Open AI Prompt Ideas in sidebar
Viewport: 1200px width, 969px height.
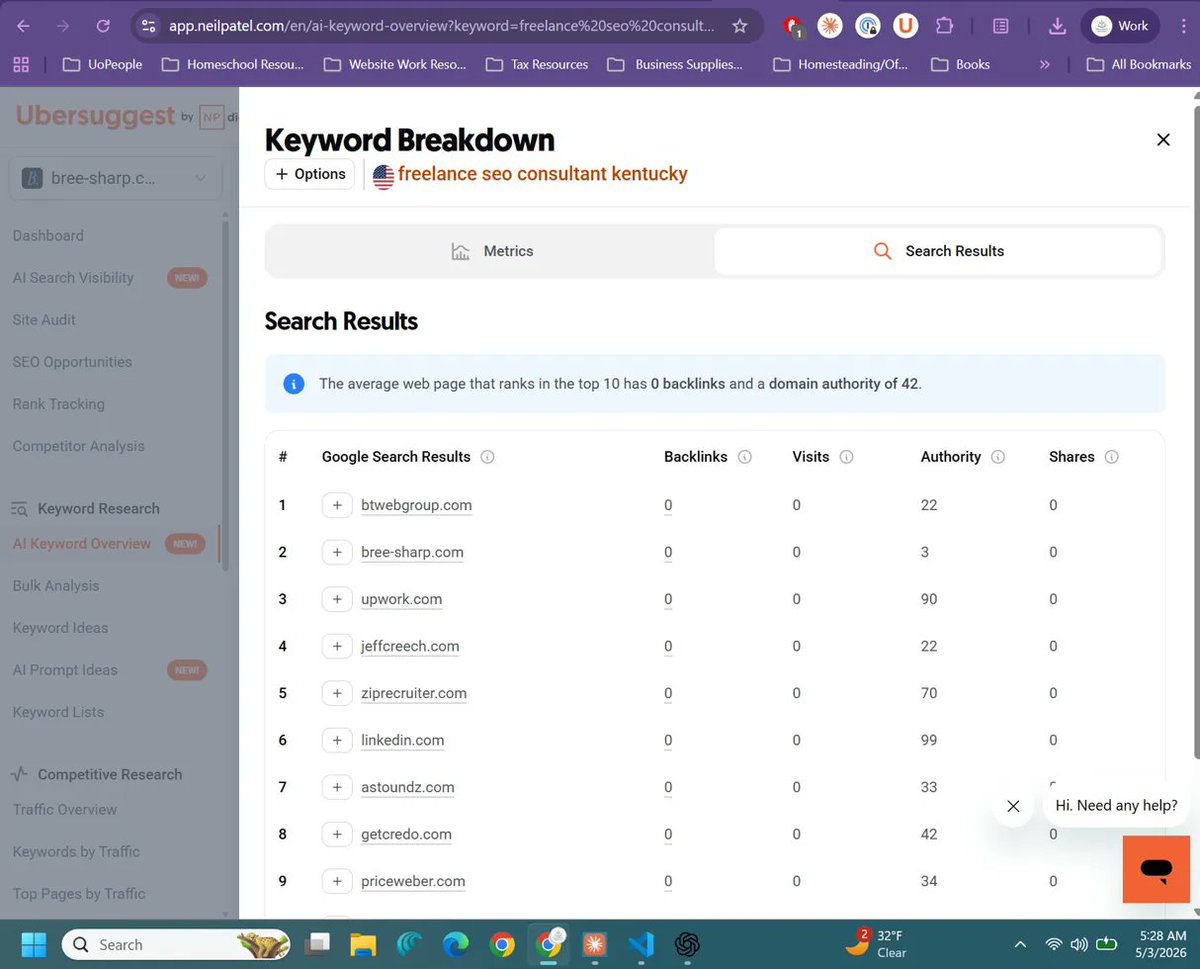[x=65, y=670]
